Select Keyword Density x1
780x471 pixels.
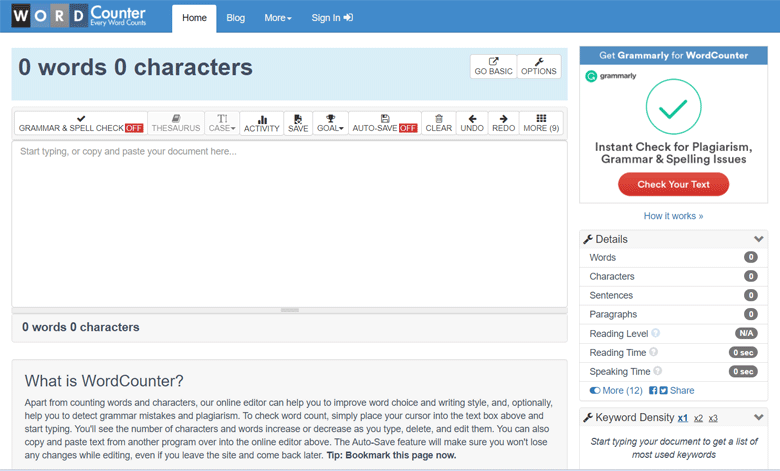[x=683, y=418]
